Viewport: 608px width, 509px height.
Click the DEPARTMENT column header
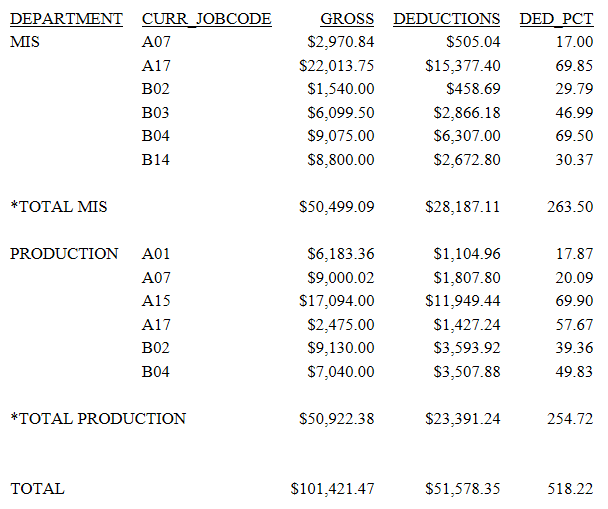(66, 19)
